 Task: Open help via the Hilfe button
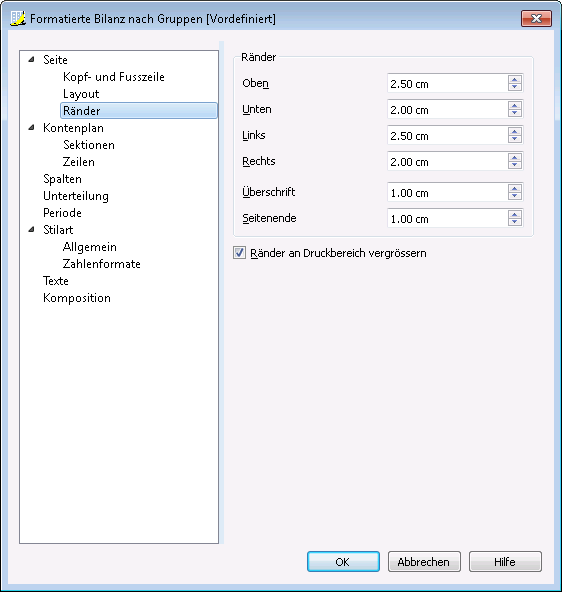(505, 561)
